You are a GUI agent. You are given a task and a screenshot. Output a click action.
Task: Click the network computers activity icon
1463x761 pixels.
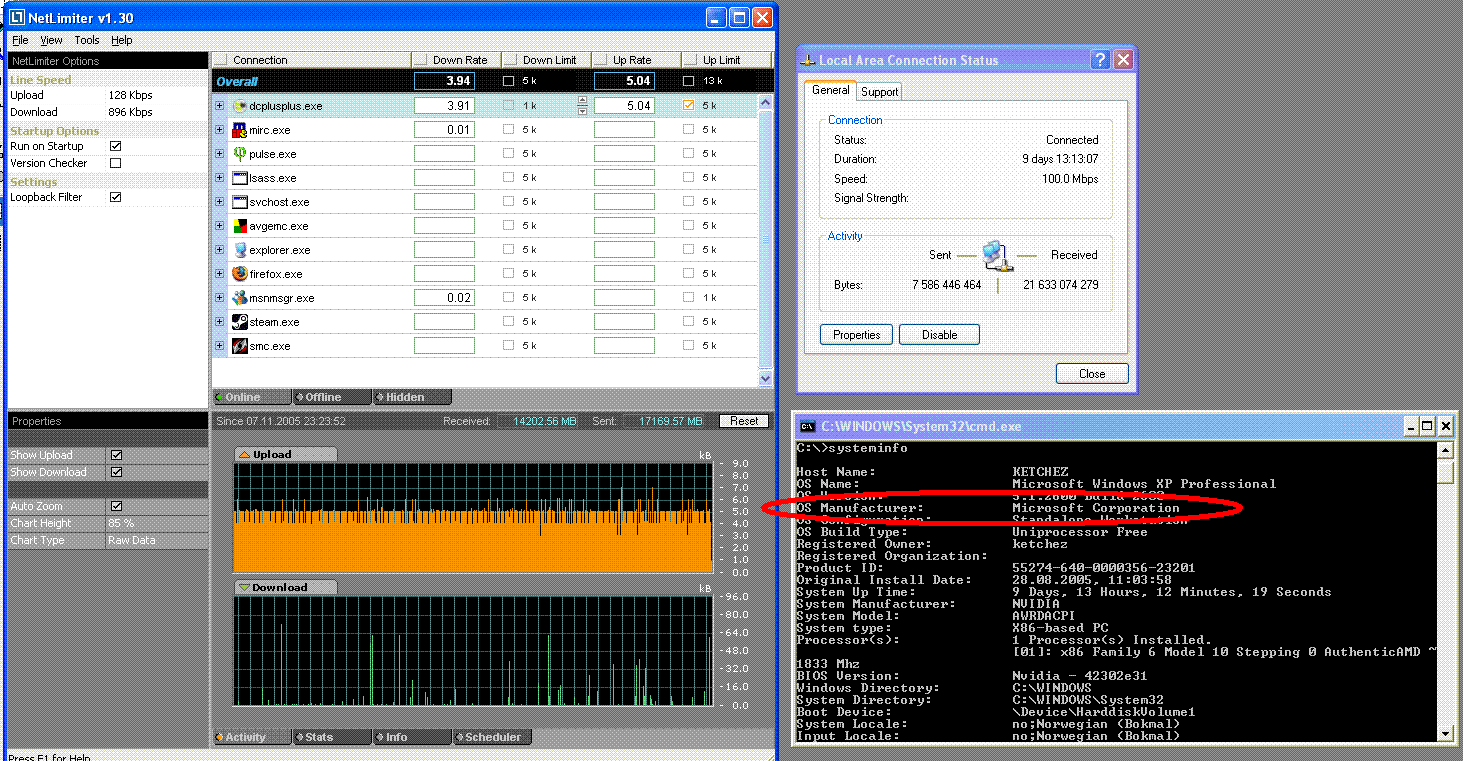click(997, 255)
